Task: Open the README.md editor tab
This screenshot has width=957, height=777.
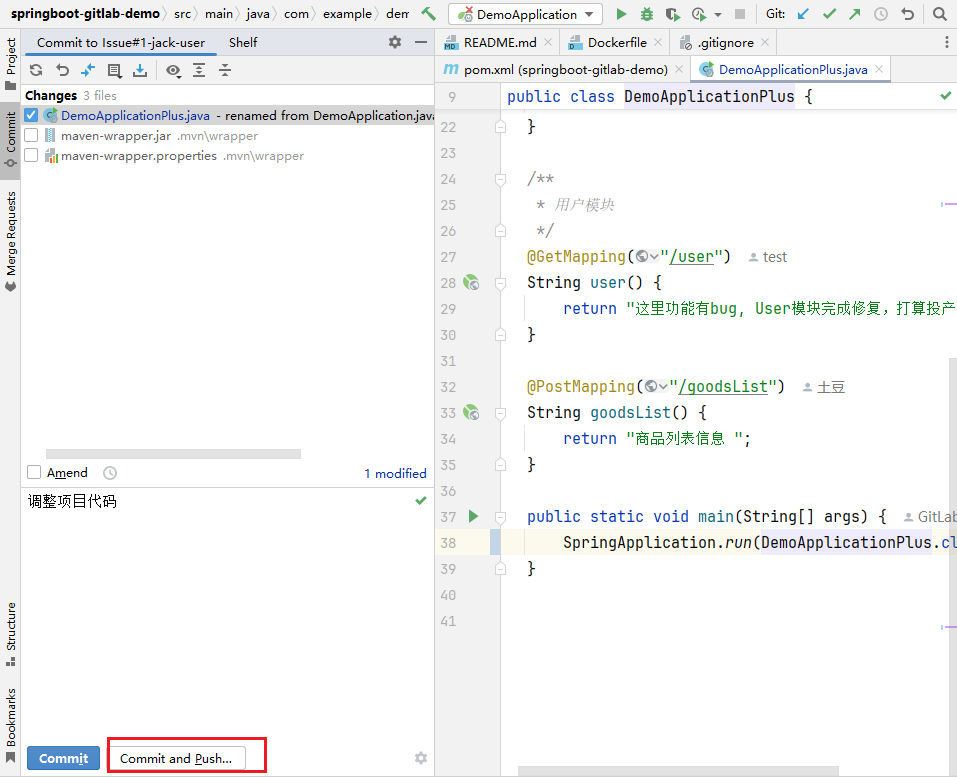Action: (x=499, y=43)
